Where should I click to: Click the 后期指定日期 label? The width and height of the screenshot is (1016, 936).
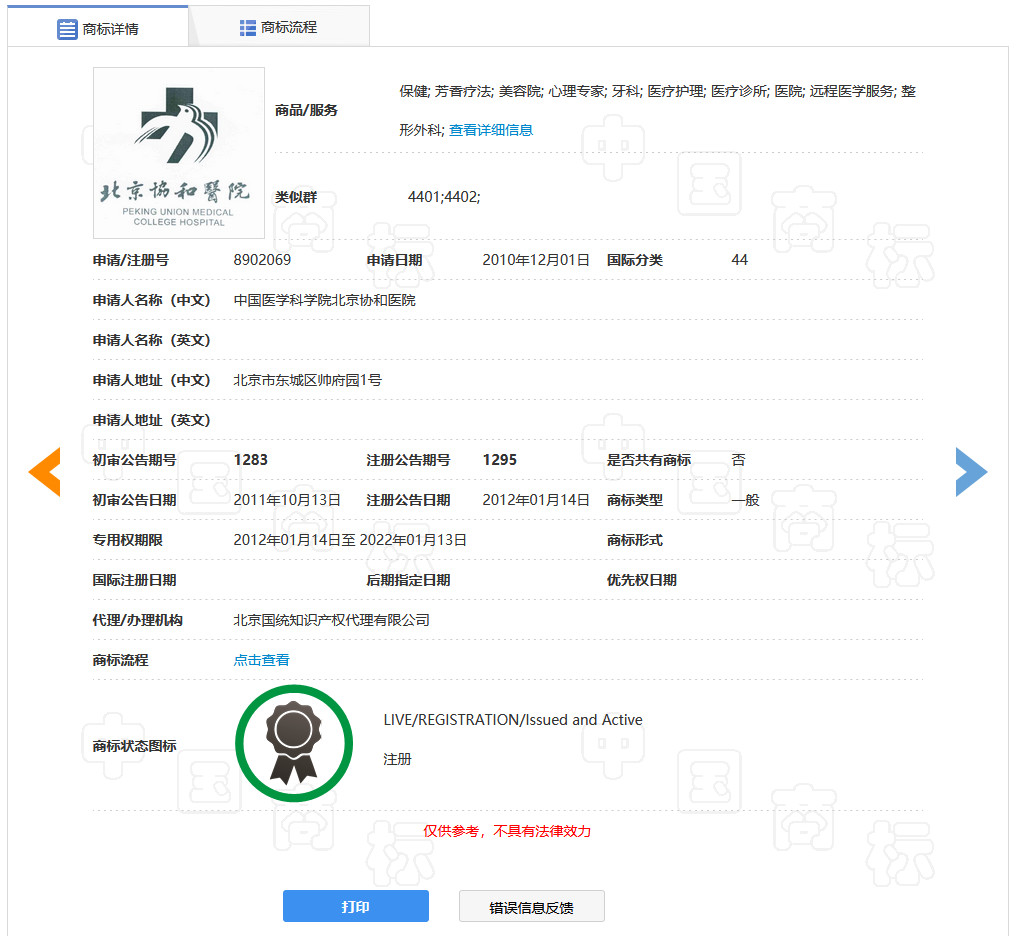tap(408, 580)
